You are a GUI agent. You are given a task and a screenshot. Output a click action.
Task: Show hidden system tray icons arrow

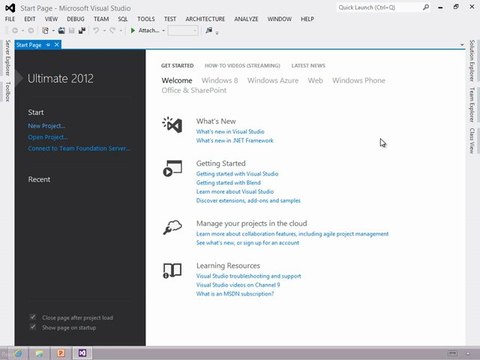pos(468,353)
